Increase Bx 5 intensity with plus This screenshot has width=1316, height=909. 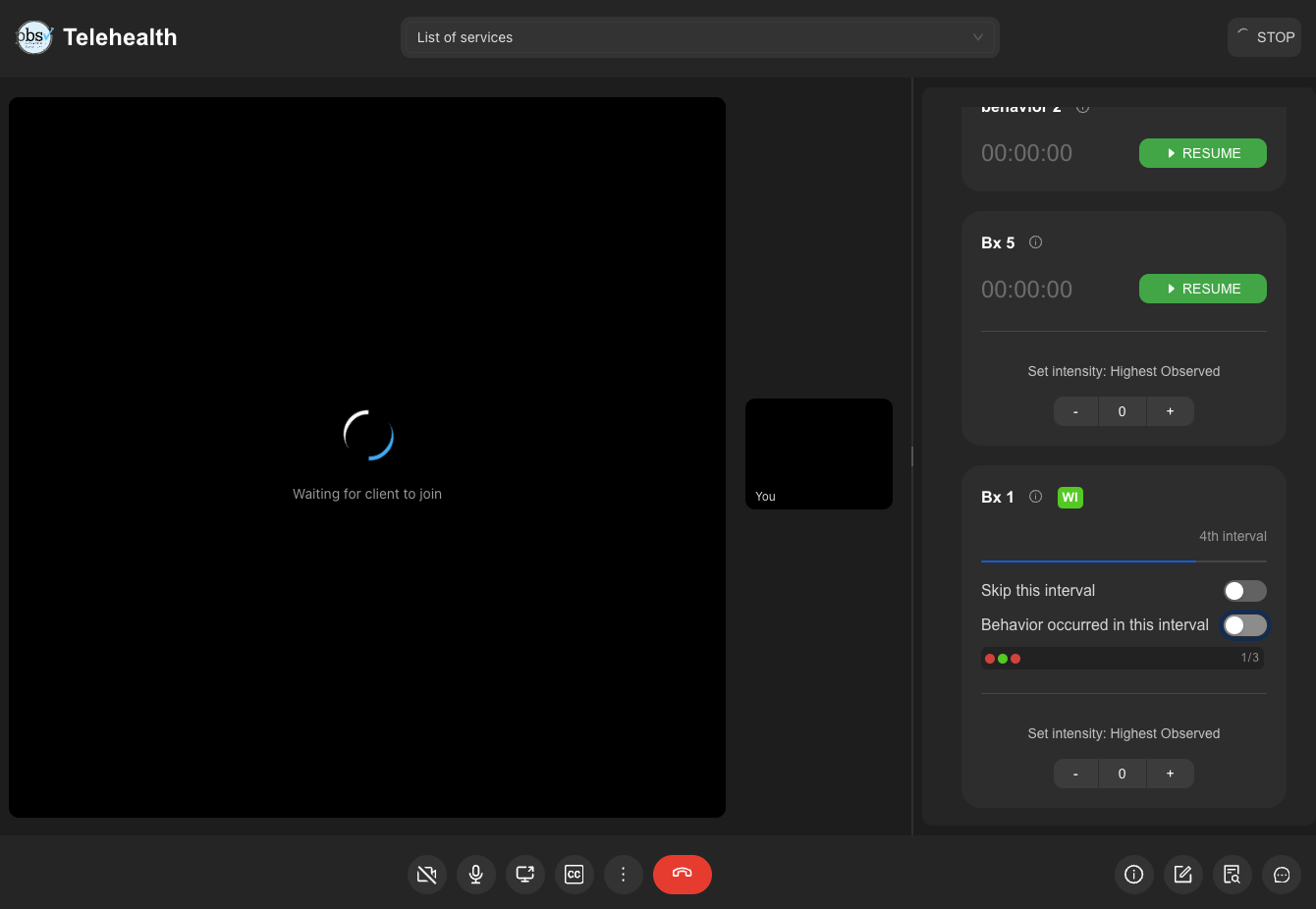pyautogui.click(x=1170, y=411)
